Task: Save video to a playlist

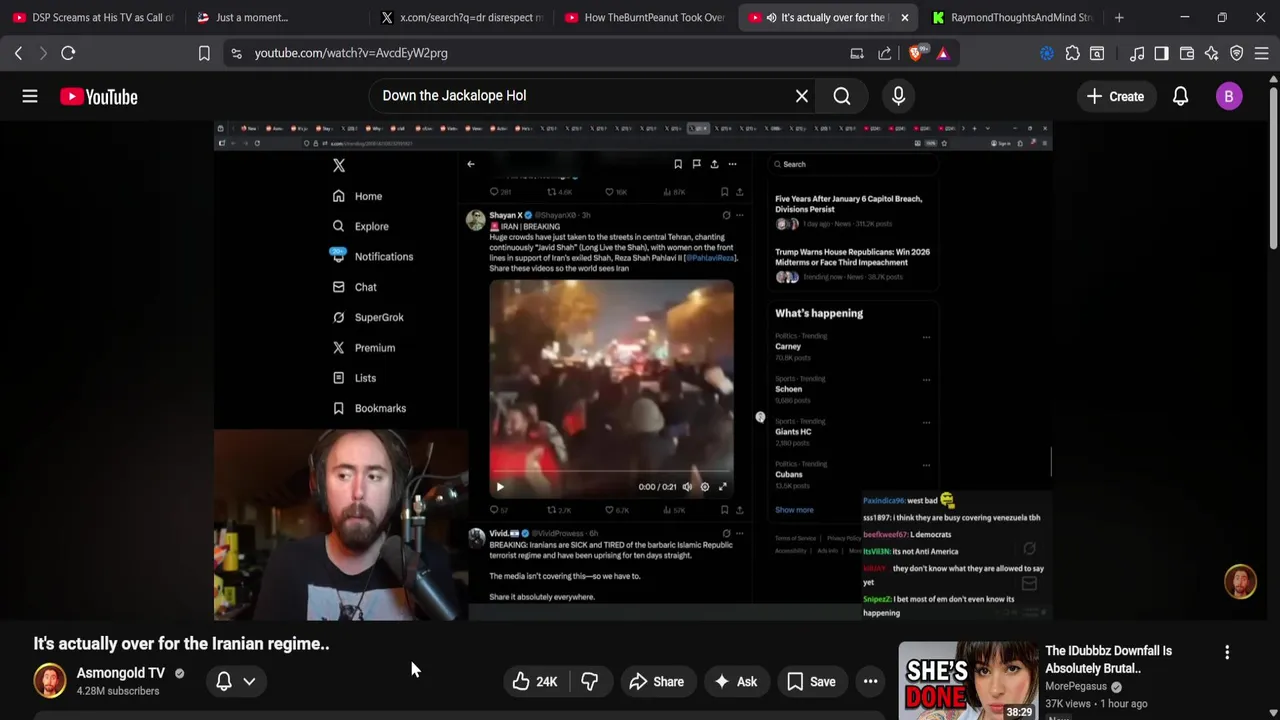Action: point(811,681)
